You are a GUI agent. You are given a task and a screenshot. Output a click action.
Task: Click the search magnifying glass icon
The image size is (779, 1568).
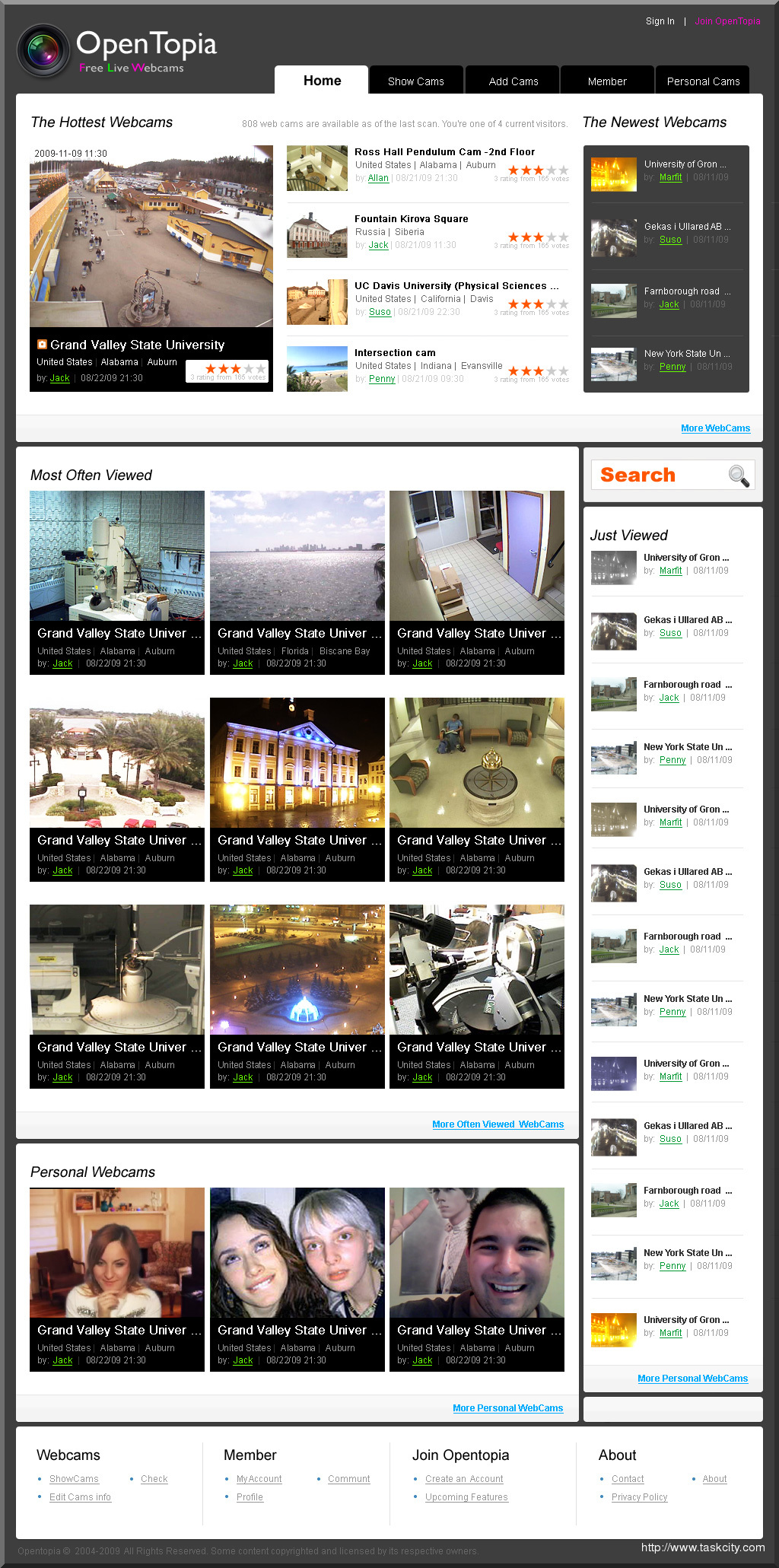[738, 475]
